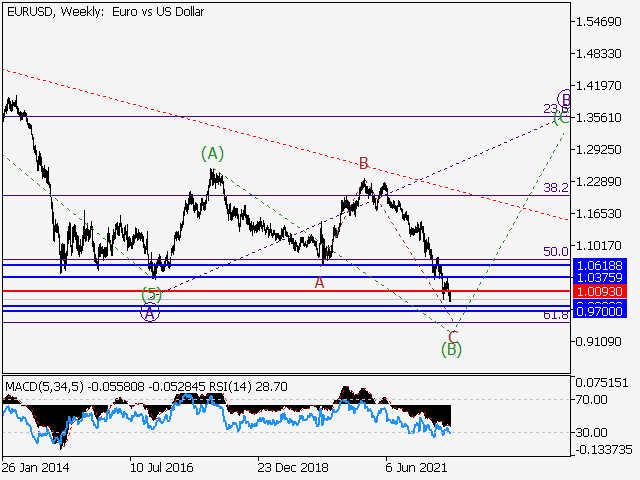
Task: Click the purple circled A wave label
Action: pos(150,313)
